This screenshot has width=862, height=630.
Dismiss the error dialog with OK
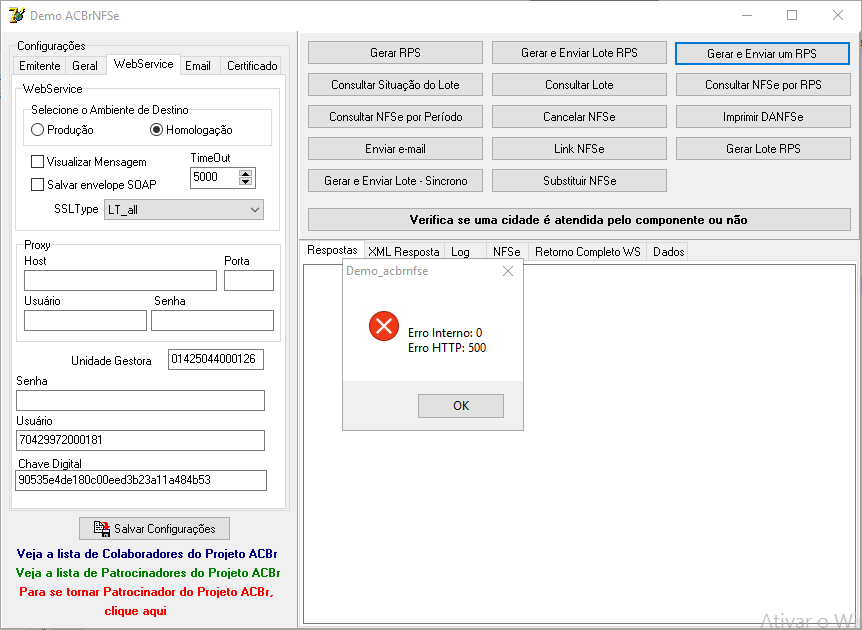(461, 406)
